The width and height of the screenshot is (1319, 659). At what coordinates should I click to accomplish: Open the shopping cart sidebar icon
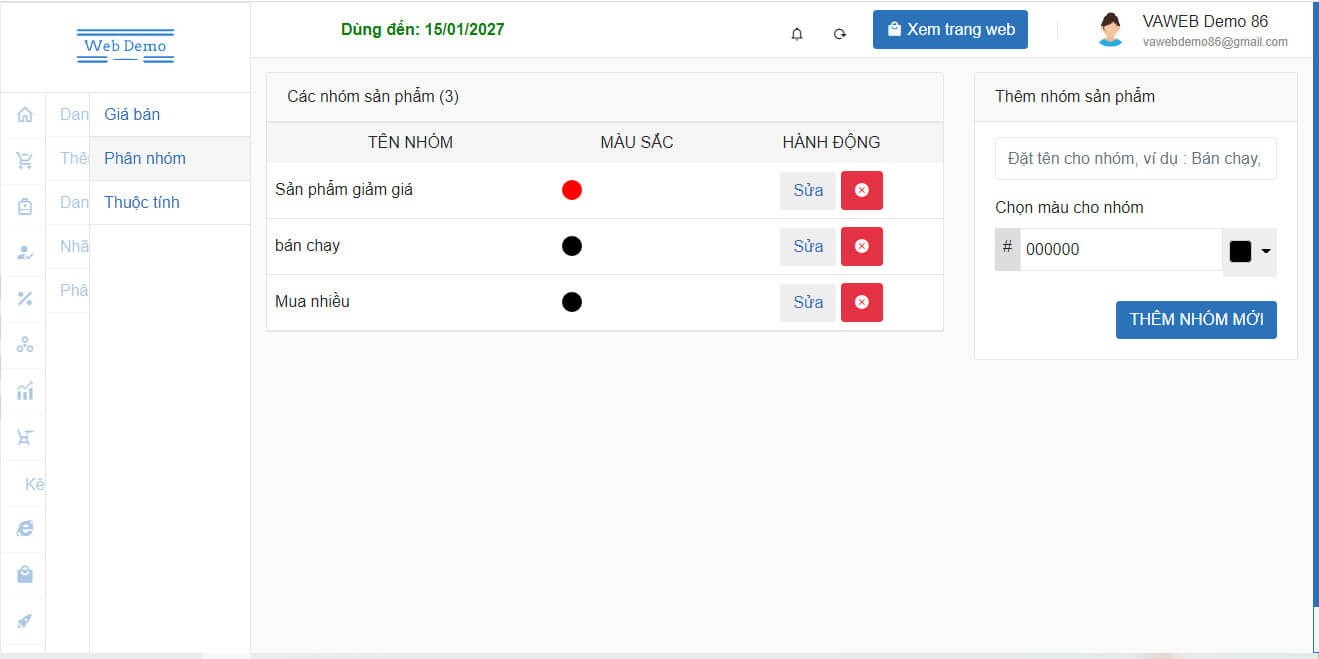(25, 160)
